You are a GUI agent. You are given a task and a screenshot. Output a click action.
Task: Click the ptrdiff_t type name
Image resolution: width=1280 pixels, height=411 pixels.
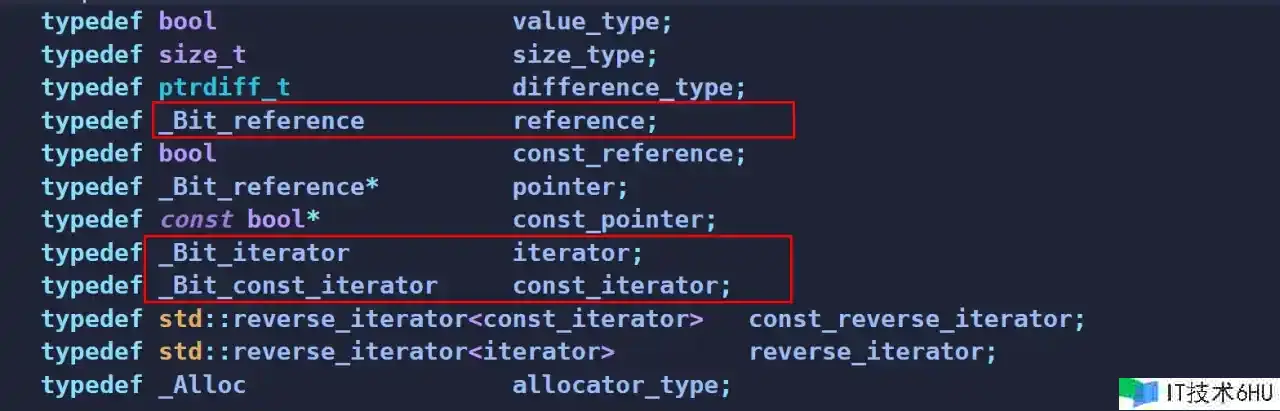pos(224,87)
